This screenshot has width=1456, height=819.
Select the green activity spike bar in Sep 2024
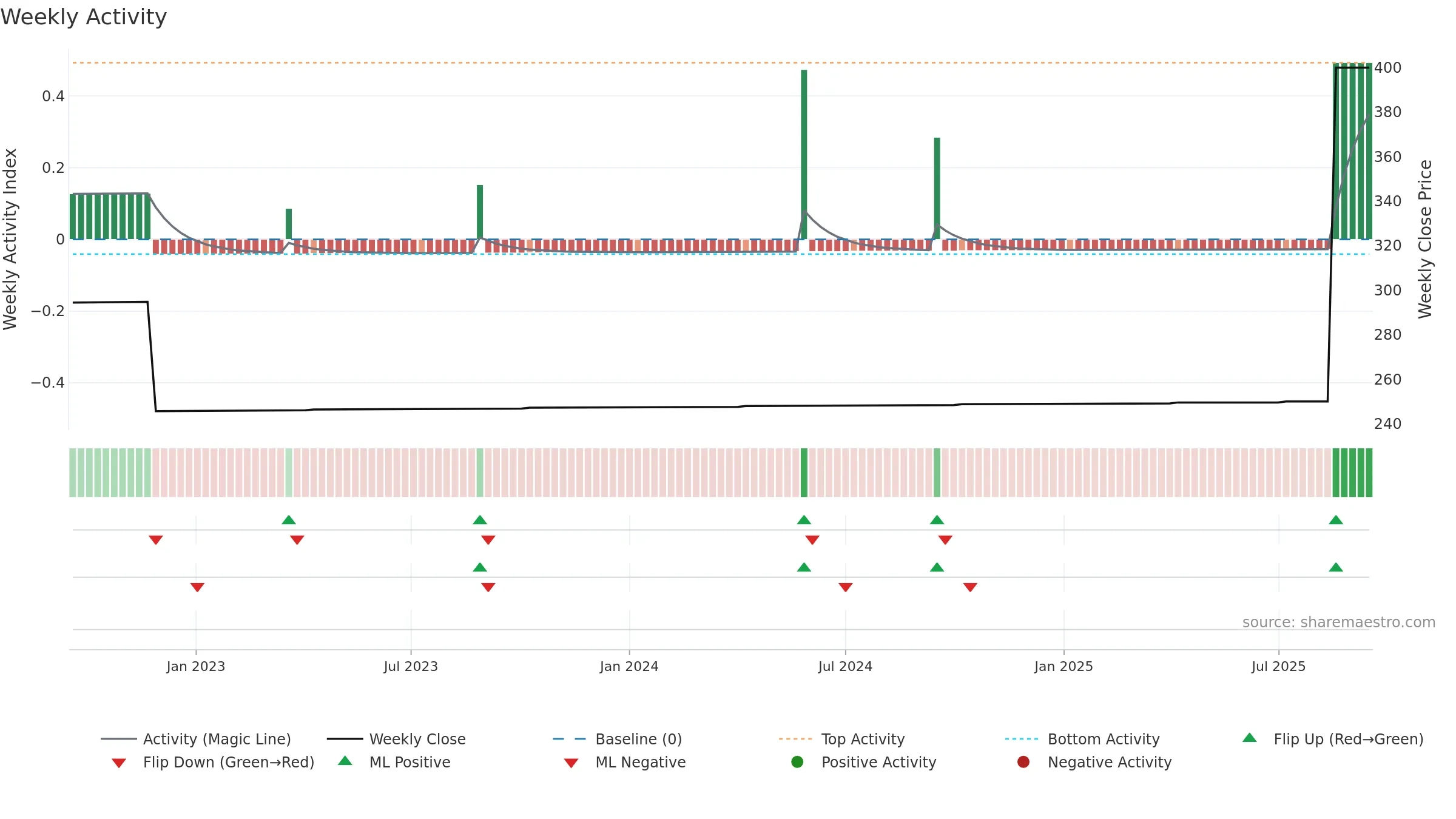[x=937, y=188]
